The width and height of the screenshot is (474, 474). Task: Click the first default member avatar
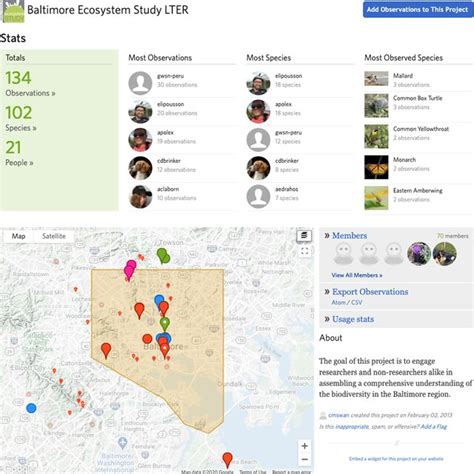tap(344, 254)
